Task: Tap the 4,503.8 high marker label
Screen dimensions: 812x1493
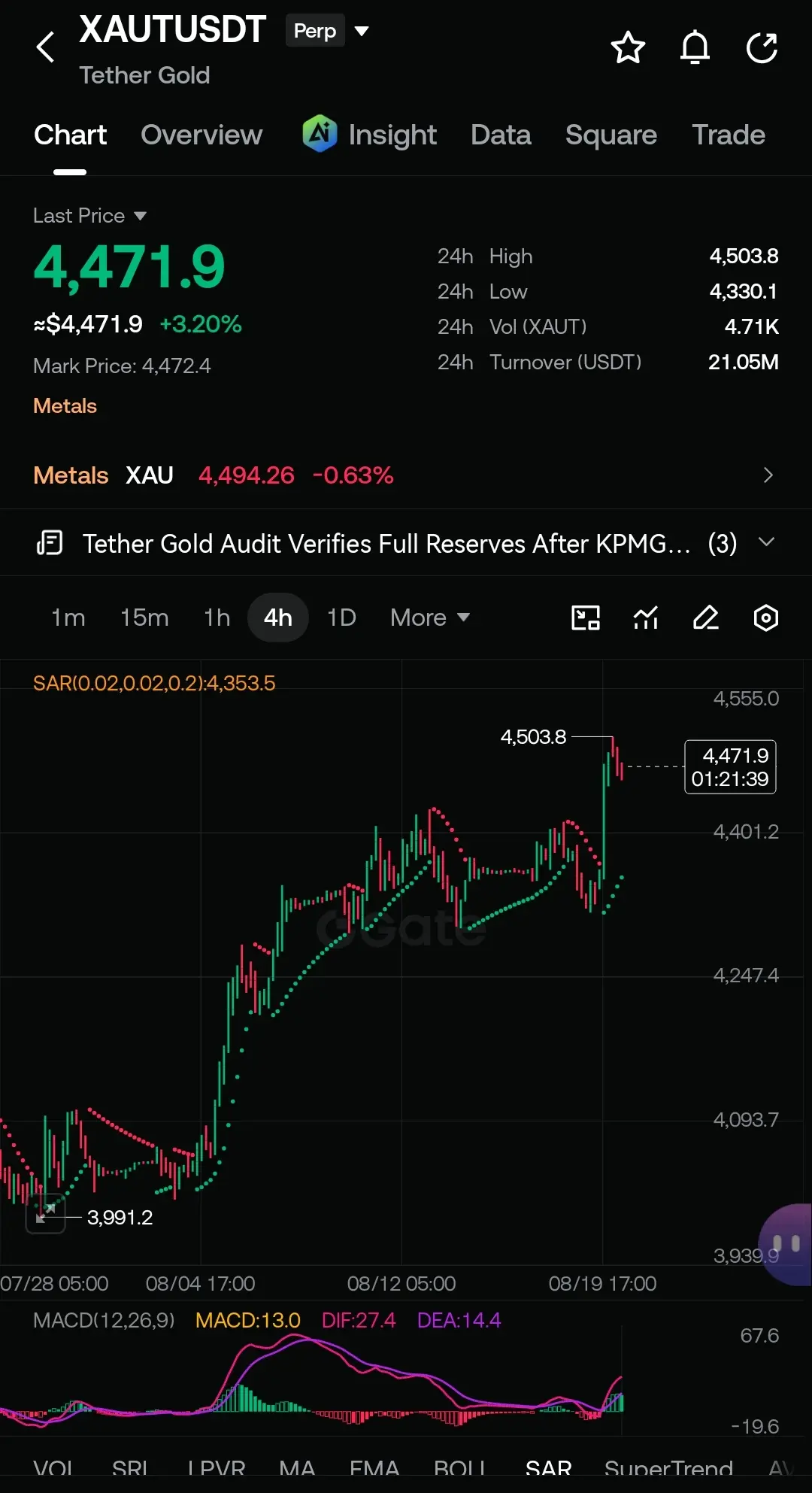Action: 533,736
